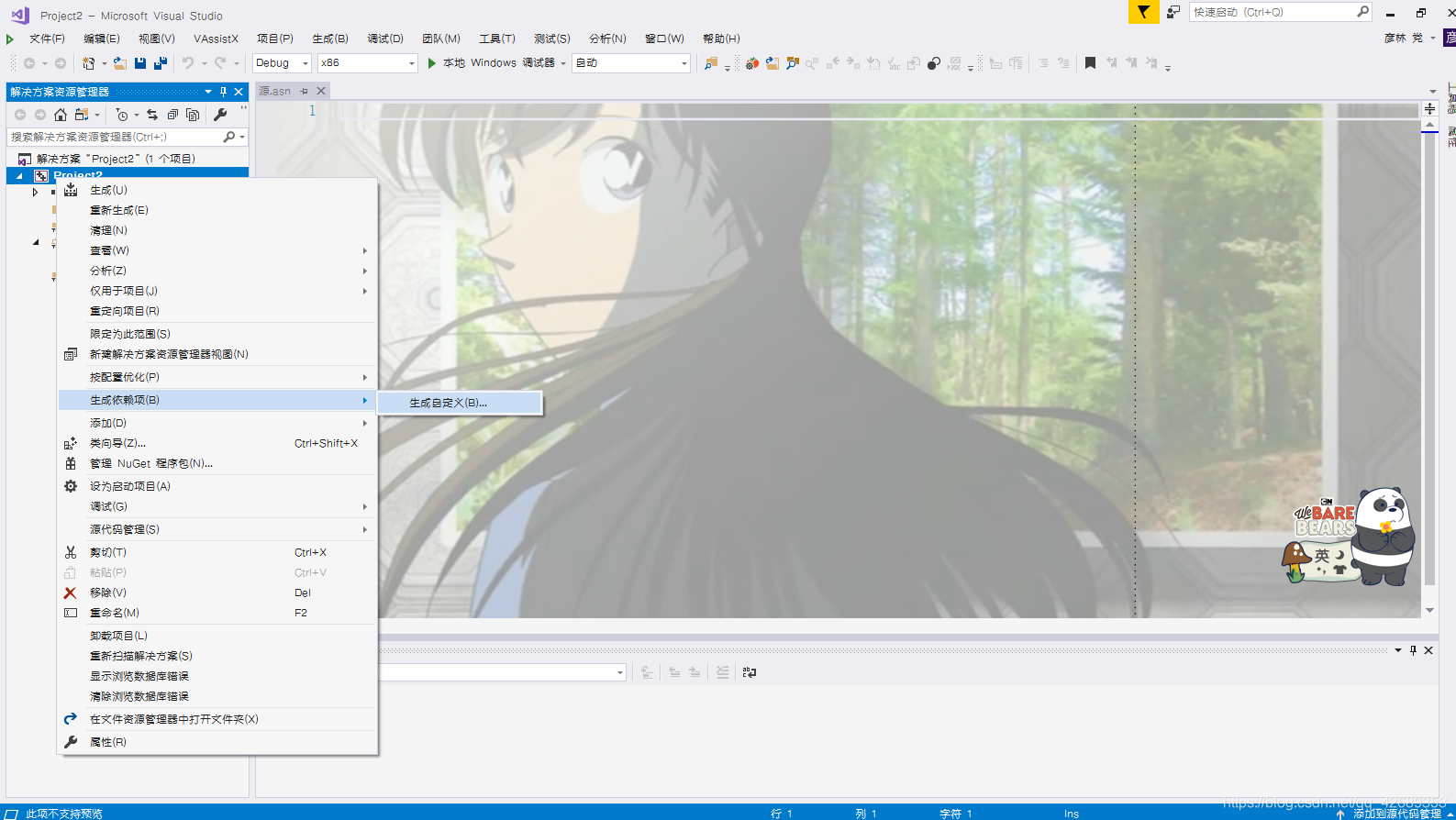The width and height of the screenshot is (1456, 820).
Task: Click the notifications filter flag icon
Action: [x=1143, y=12]
